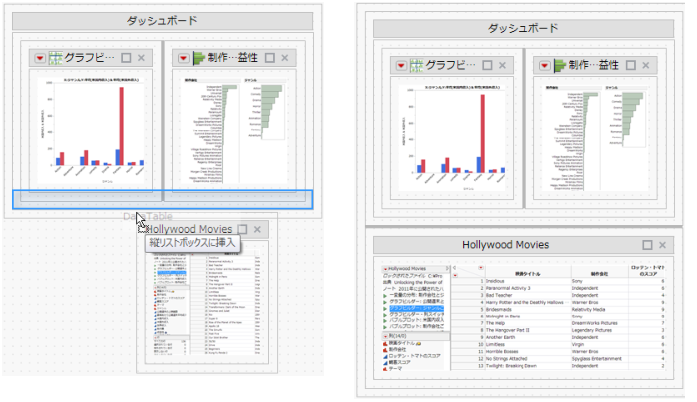Close グラフビ… panel in docked-table dashboard

click(x=503, y=65)
